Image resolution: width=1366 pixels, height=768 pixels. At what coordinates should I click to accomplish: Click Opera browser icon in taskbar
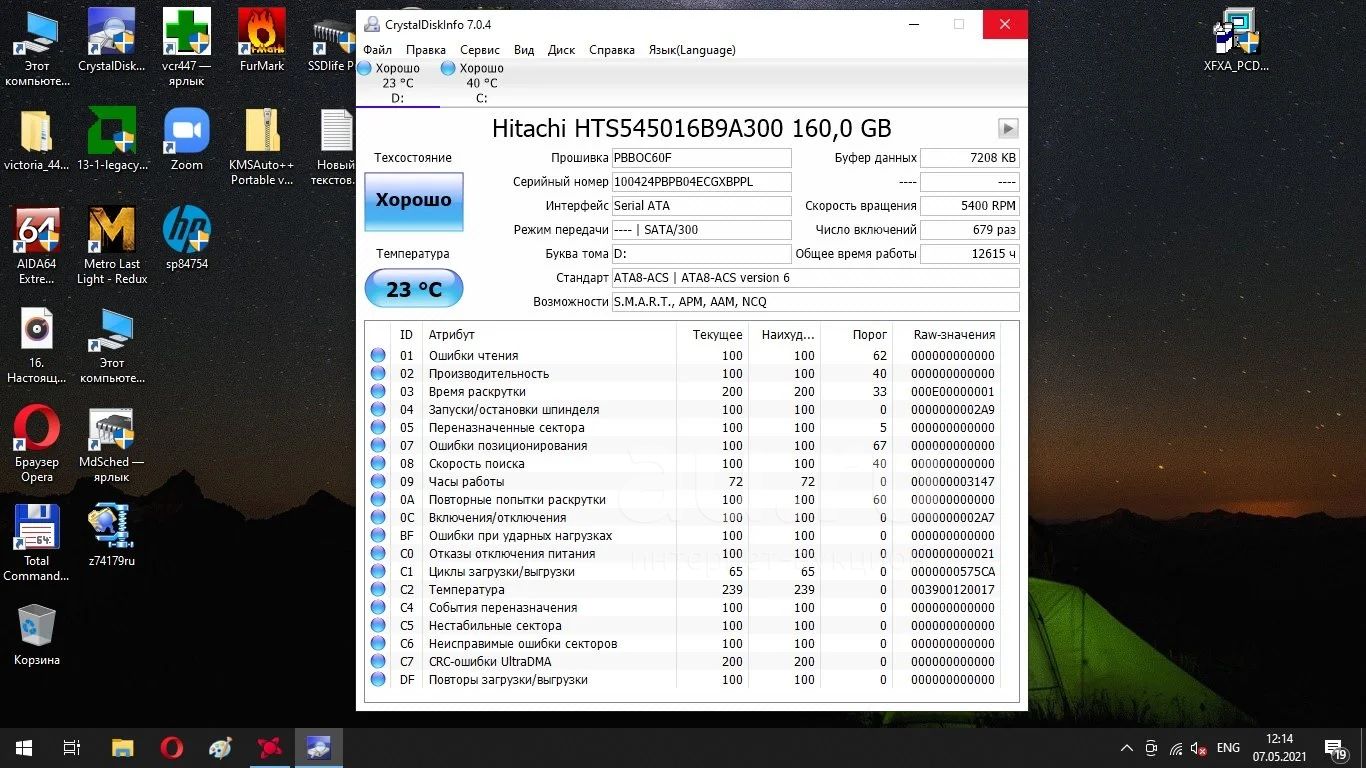coord(171,747)
